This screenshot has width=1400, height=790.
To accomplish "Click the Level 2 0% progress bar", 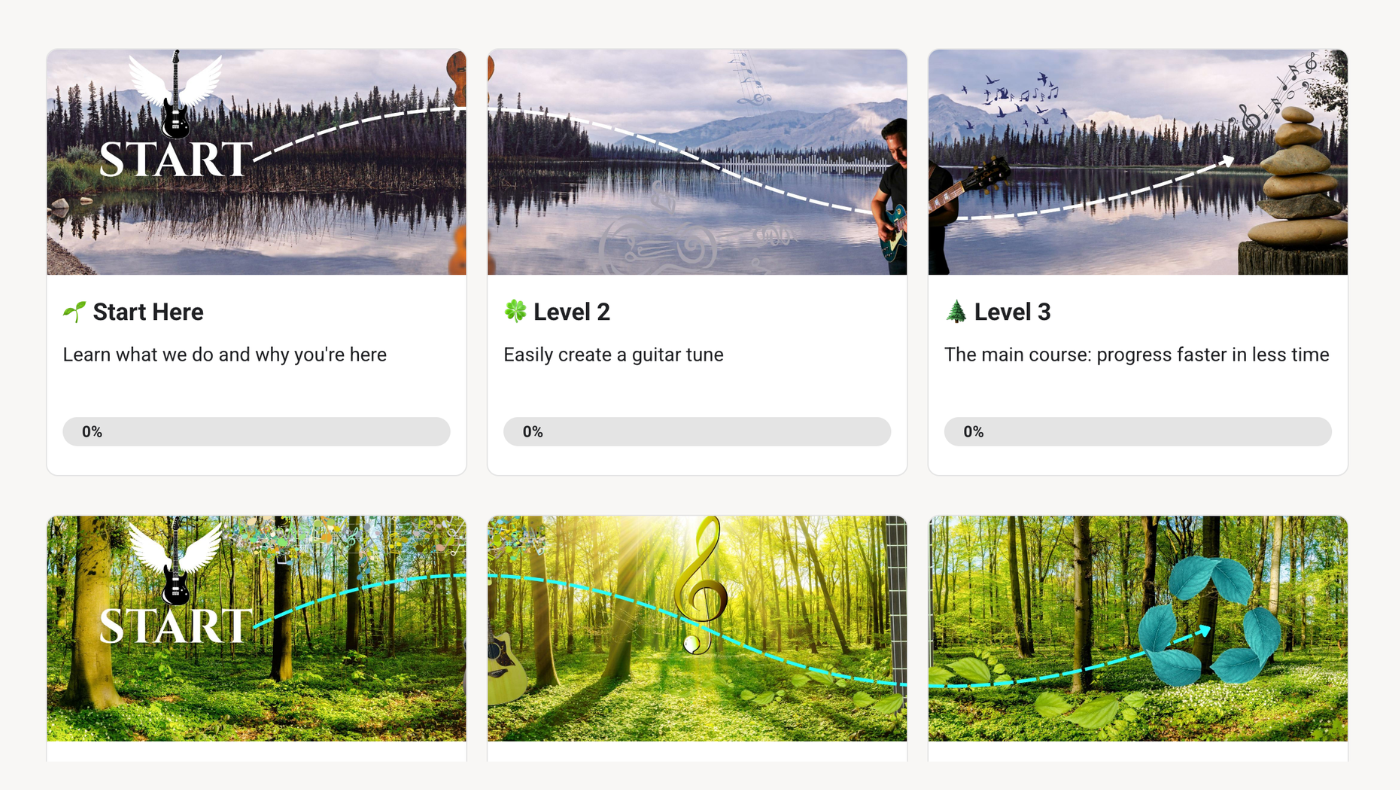I will (697, 432).
